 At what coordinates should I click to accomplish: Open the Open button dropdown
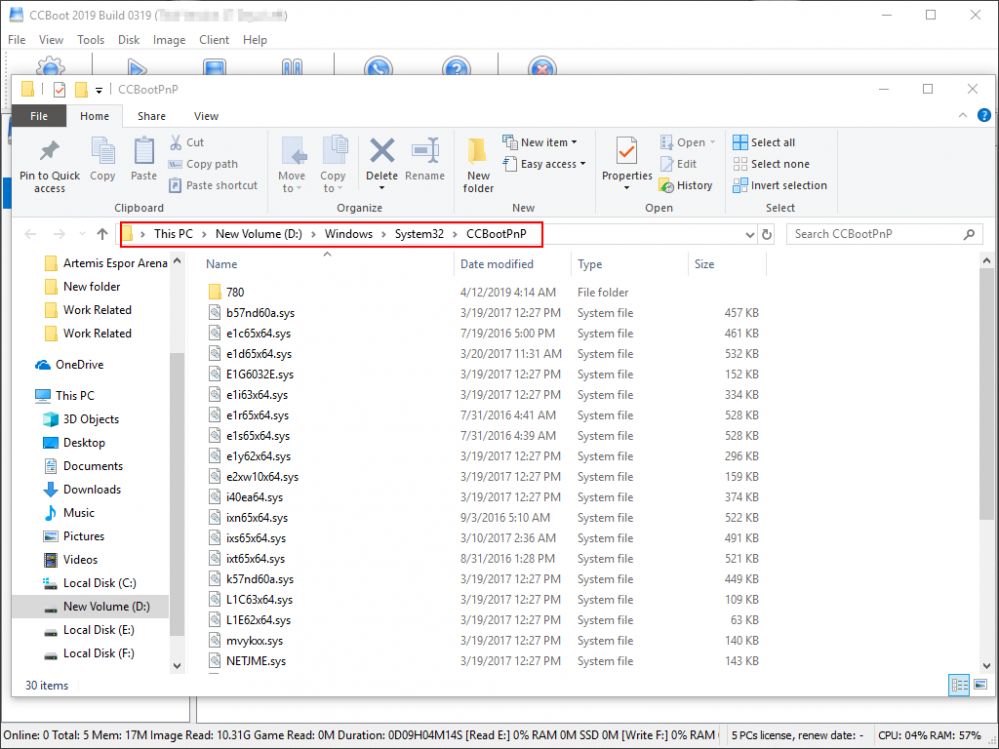(x=713, y=143)
